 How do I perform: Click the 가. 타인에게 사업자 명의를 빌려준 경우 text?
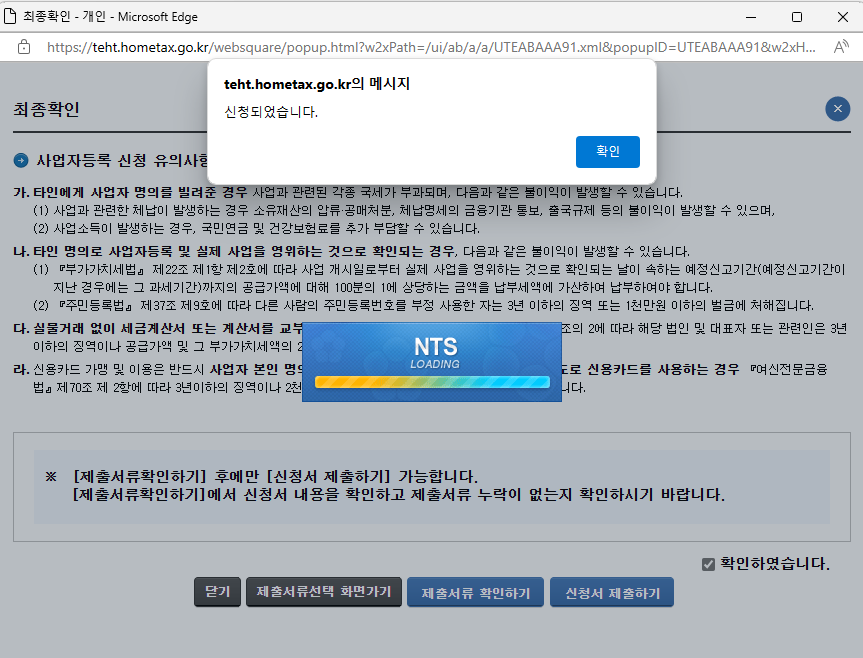(130, 193)
